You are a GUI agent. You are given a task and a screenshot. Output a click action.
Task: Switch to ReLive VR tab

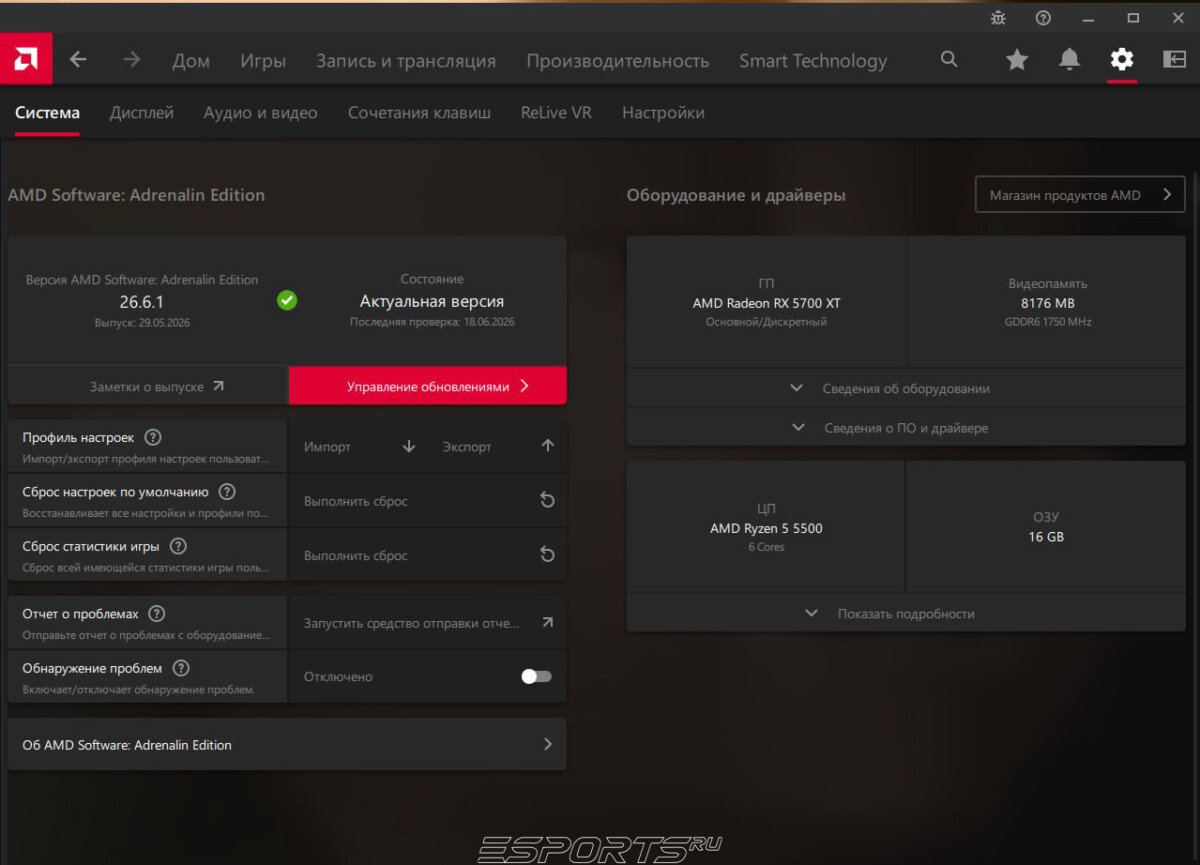[x=556, y=113]
